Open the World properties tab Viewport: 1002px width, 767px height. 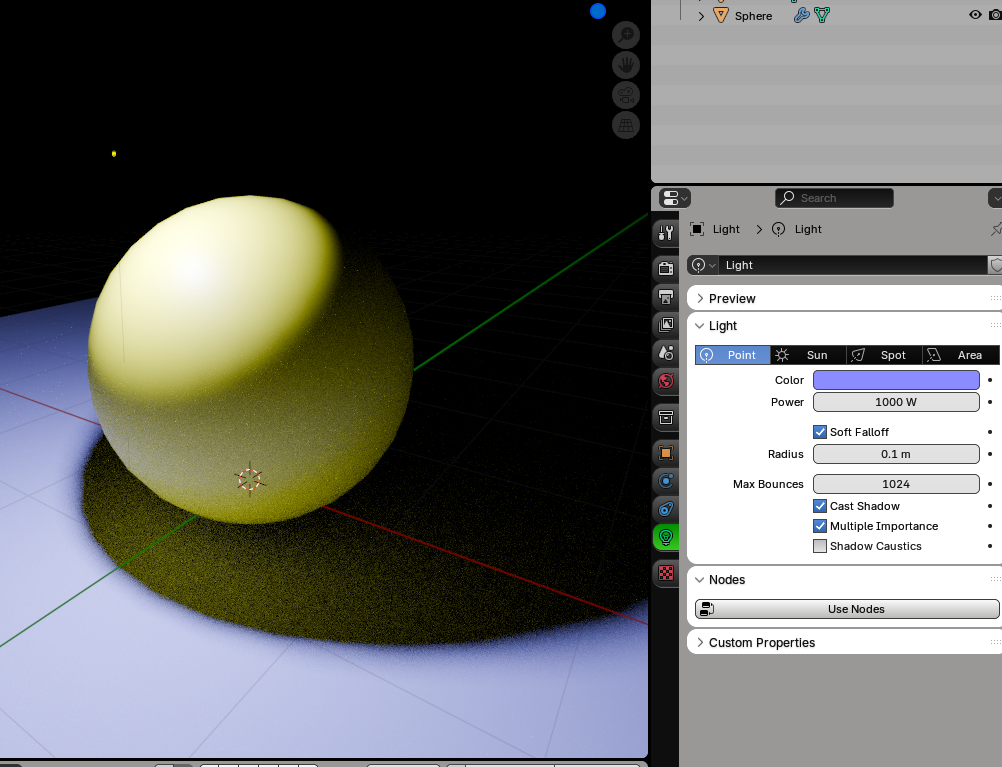tap(666, 380)
